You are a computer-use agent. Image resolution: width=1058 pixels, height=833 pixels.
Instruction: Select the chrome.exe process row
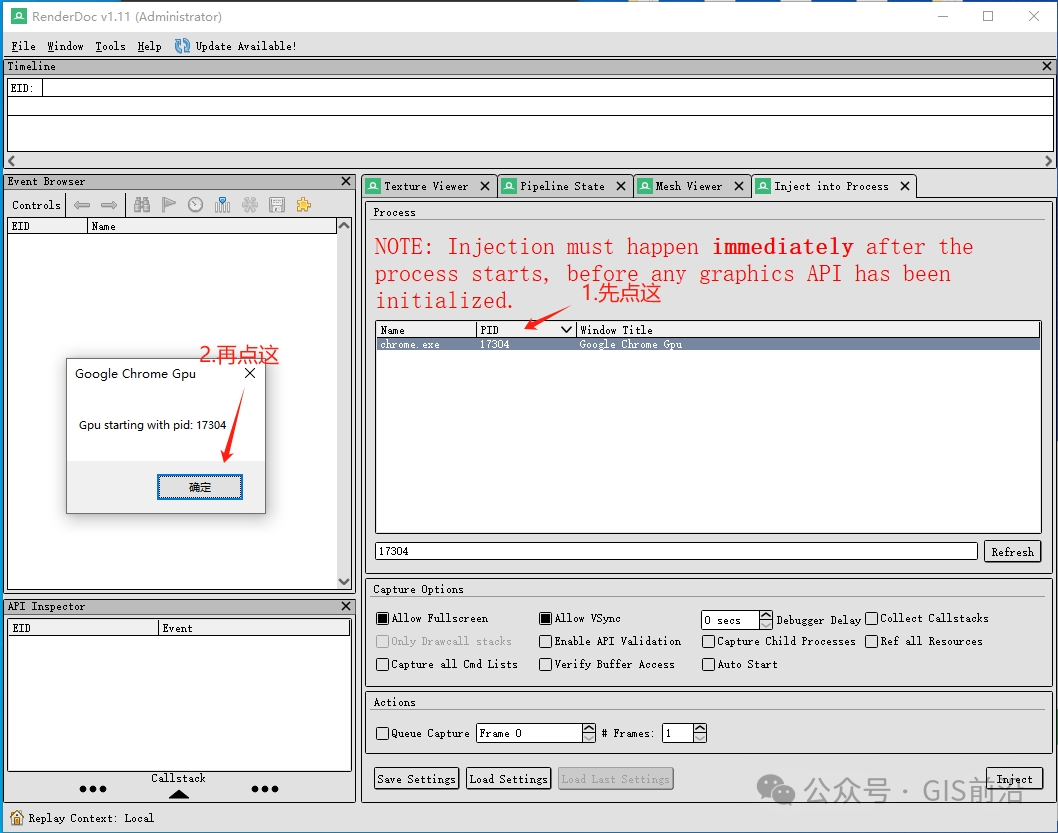click(708, 344)
